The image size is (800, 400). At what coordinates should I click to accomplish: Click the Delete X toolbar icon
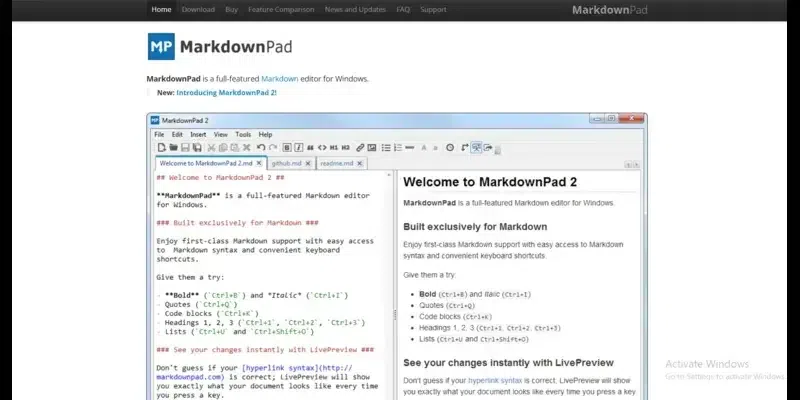pos(246,147)
